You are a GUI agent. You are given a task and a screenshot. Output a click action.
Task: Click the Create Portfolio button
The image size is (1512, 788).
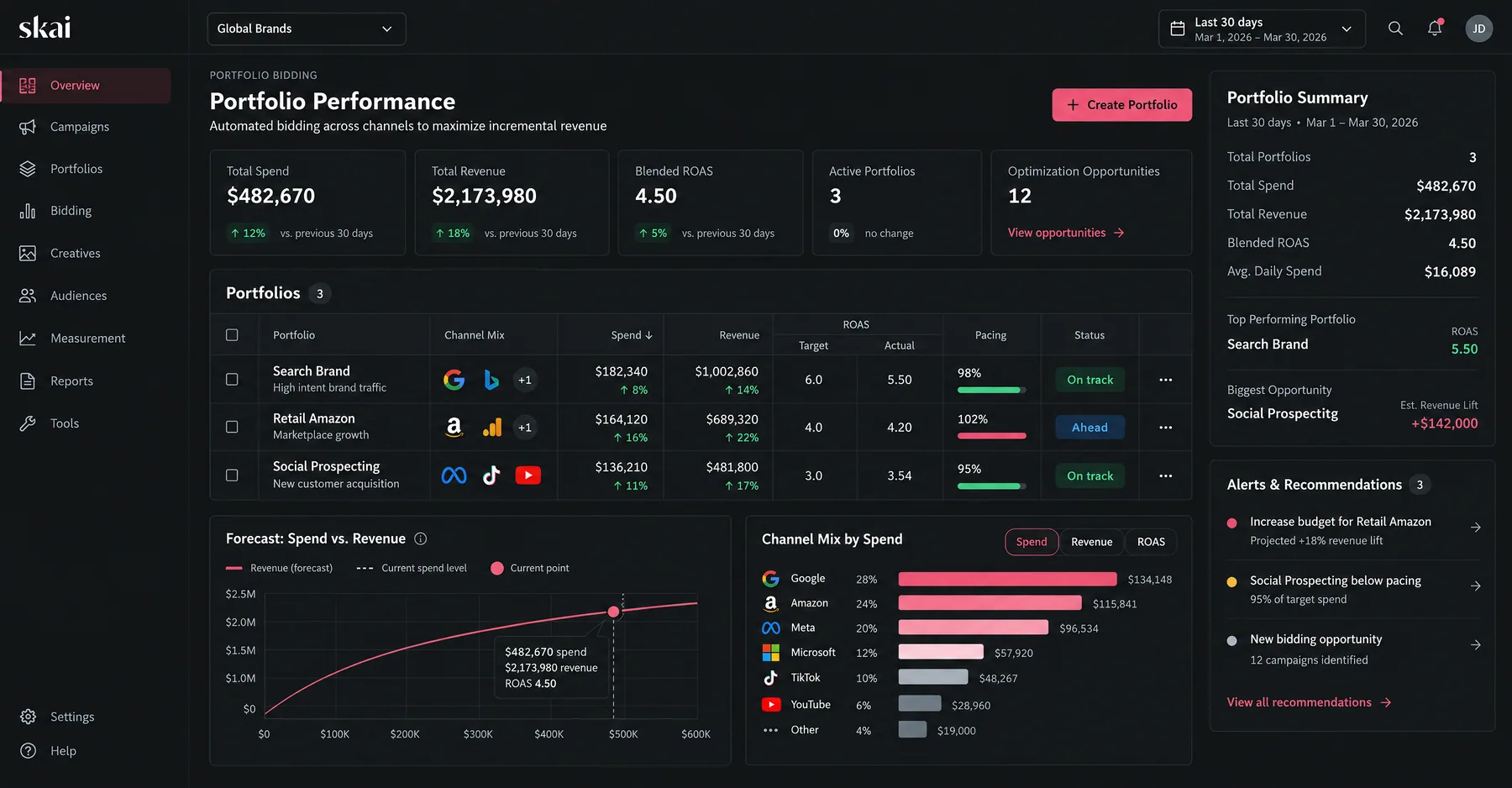click(1121, 105)
